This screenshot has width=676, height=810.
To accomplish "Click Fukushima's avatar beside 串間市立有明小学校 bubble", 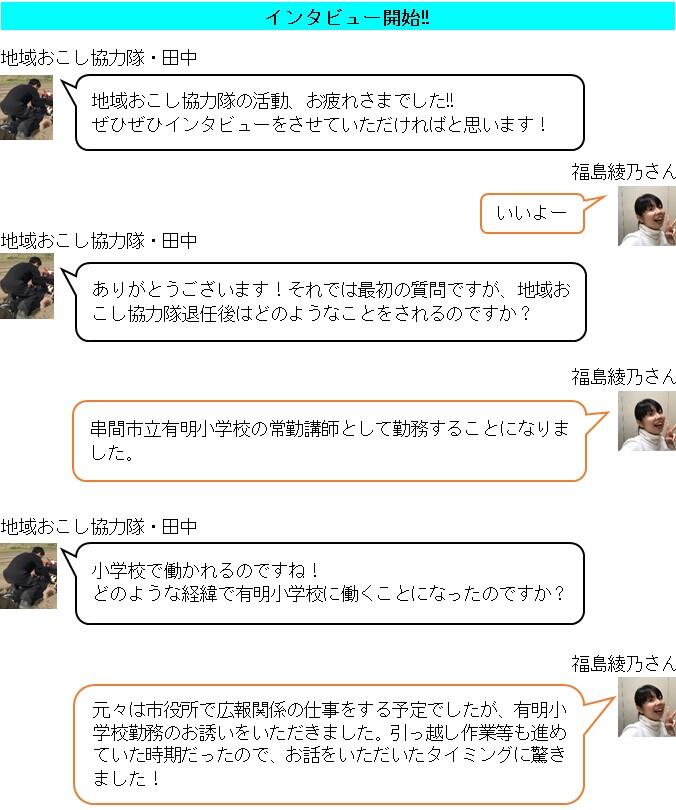I will pos(647,421).
